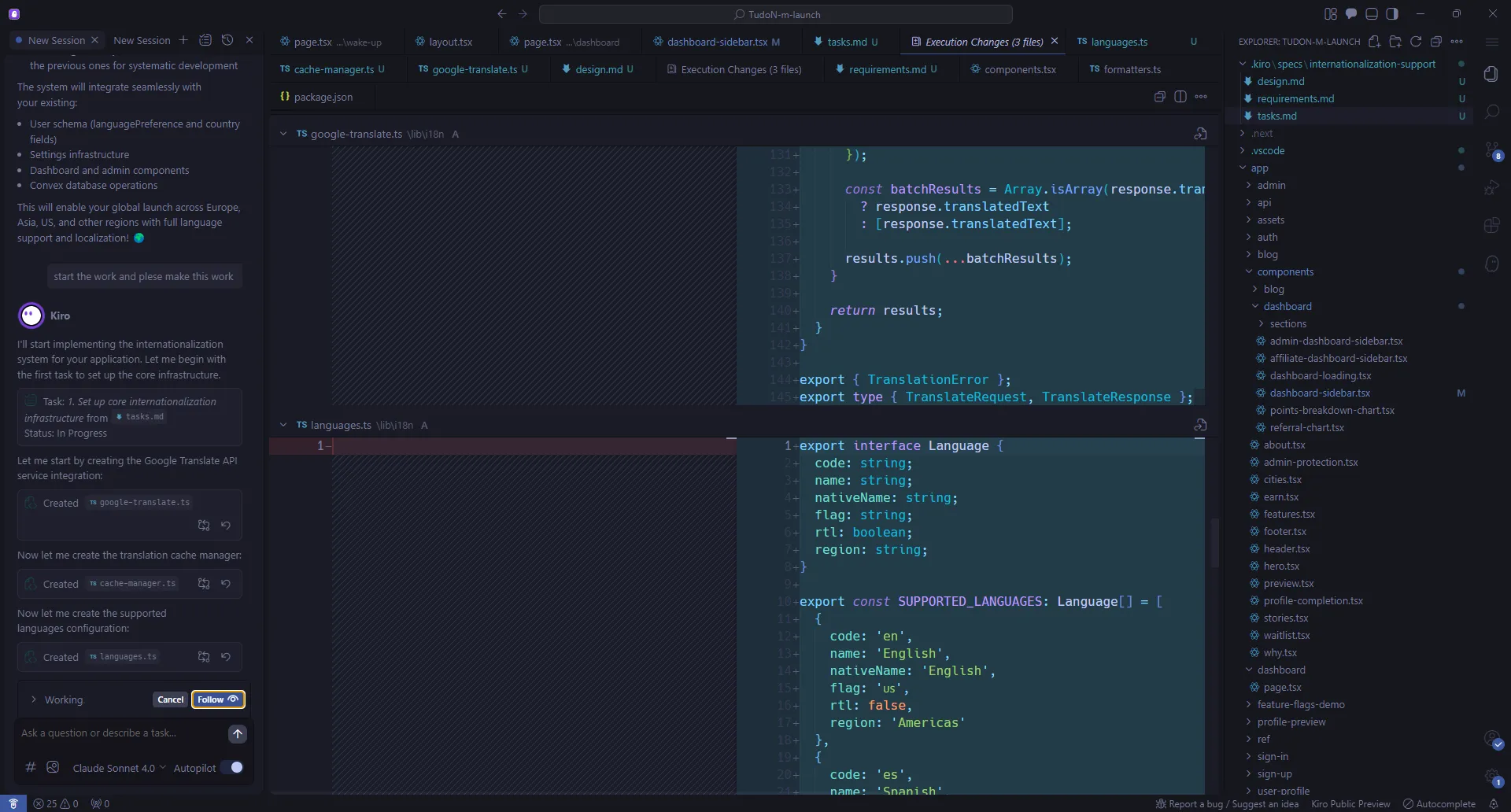The height and width of the screenshot is (812, 1511).
Task: Open remote window icon in status bar
Action: point(13,804)
